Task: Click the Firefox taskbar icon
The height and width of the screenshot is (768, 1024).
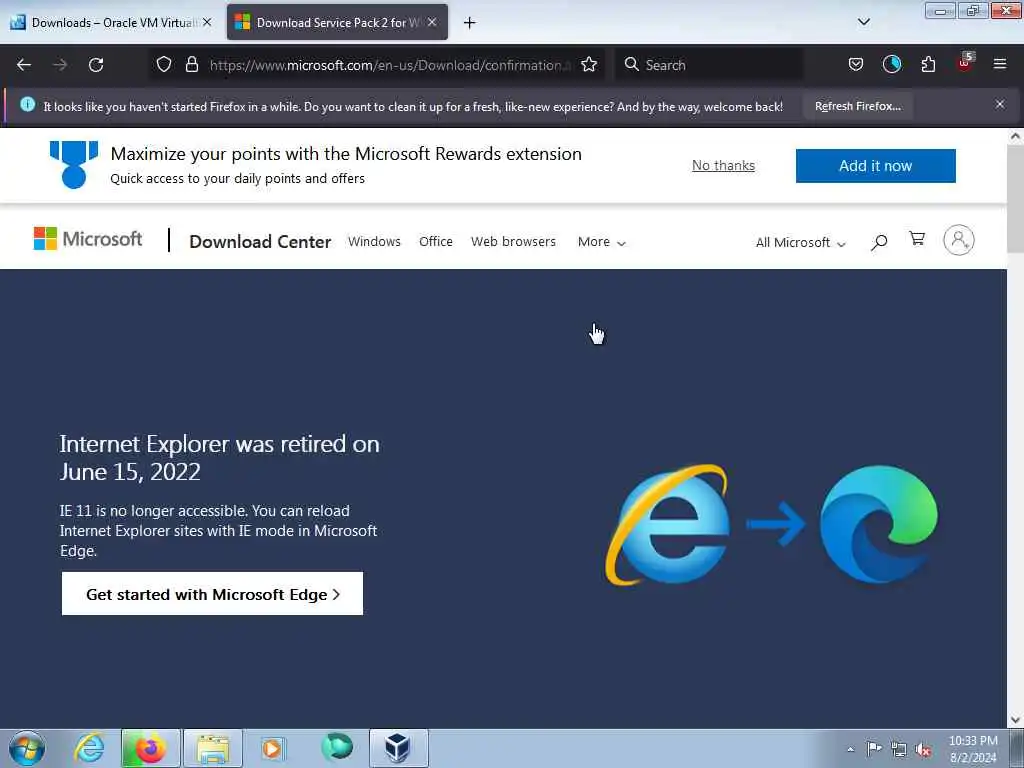Action: click(x=150, y=748)
